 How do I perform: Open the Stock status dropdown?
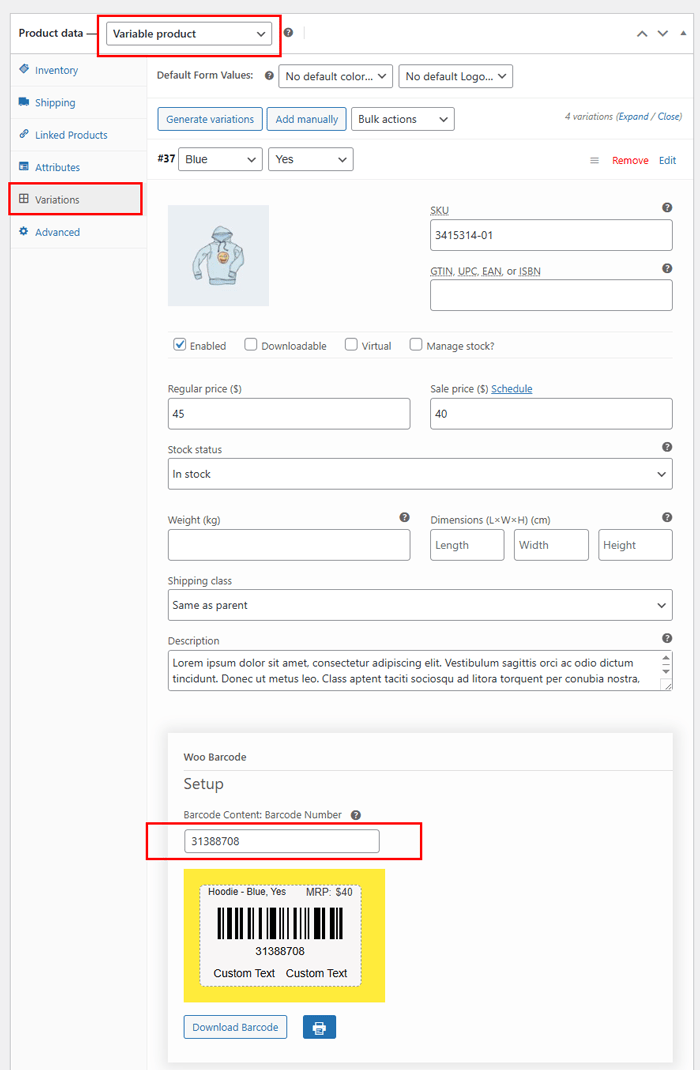420,474
